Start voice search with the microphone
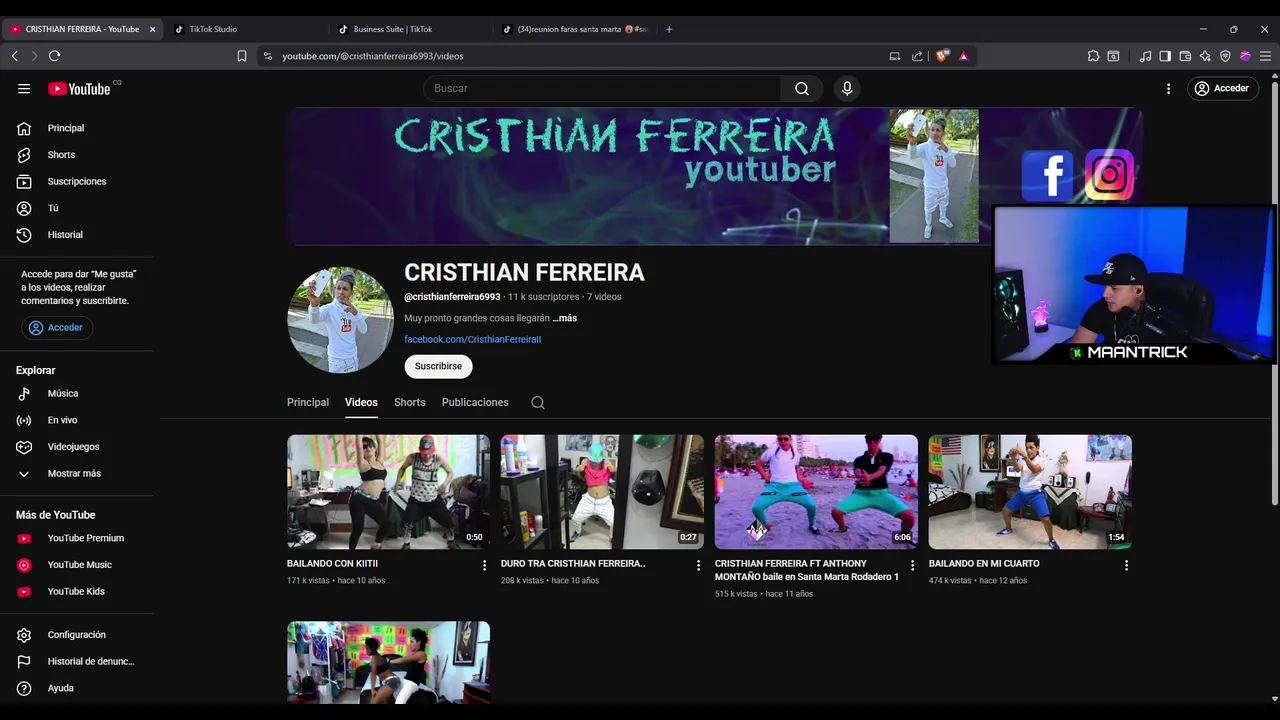The width and height of the screenshot is (1280, 720). [x=847, y=88]
